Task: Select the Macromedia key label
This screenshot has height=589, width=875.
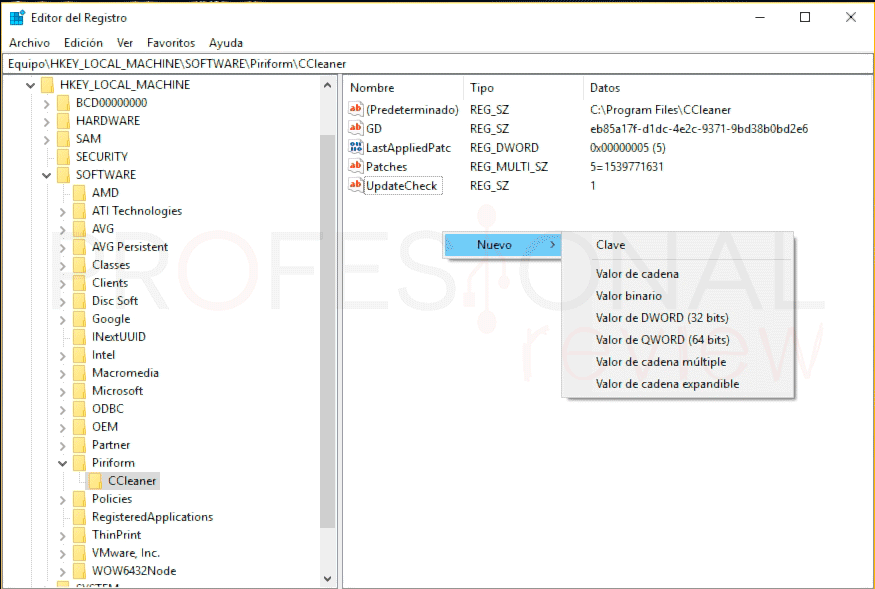Action: point(125,373)
